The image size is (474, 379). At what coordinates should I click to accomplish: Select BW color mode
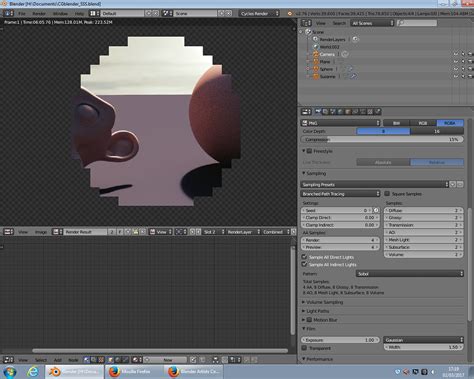[x=396, y=123]
